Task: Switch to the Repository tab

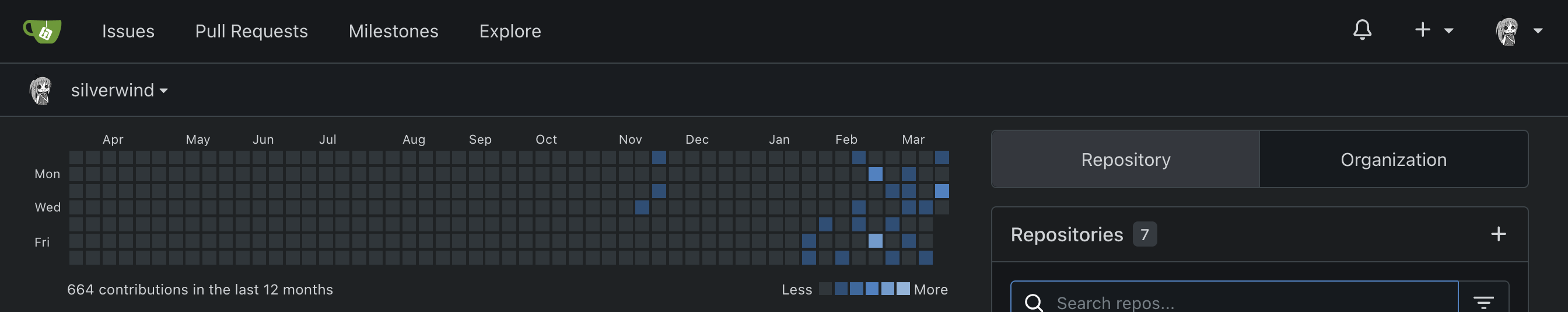Action: click(x=1125, y=159)
